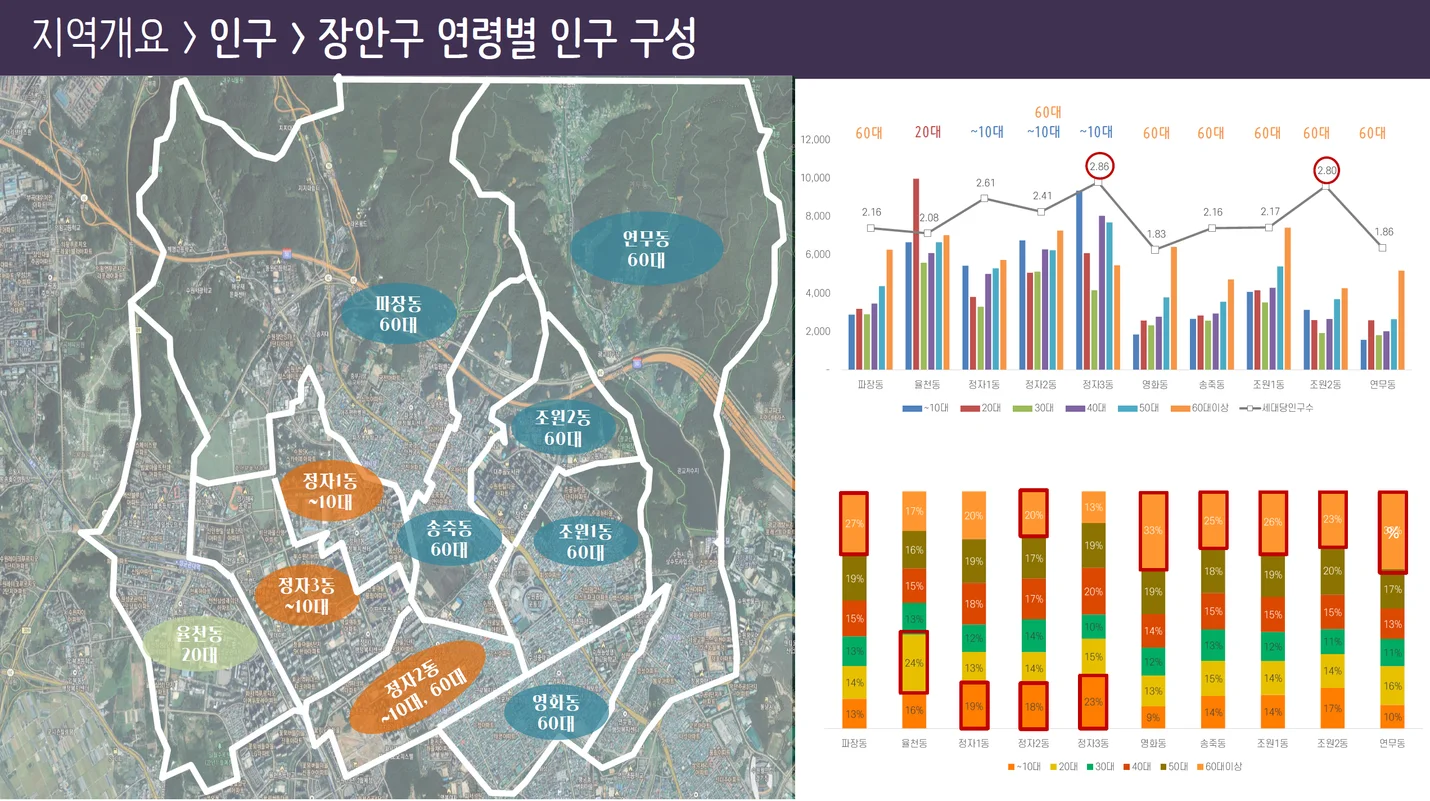Select the orange 정자1동 ~10대 map label
This screenshot has width=1430, height=801.
point(330,490)
